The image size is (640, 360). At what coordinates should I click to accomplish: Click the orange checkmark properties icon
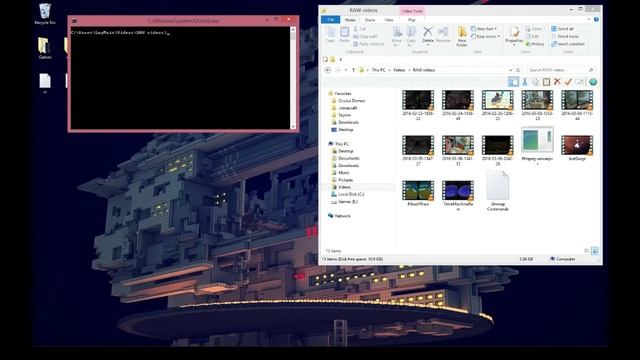[x=568, y=82]
